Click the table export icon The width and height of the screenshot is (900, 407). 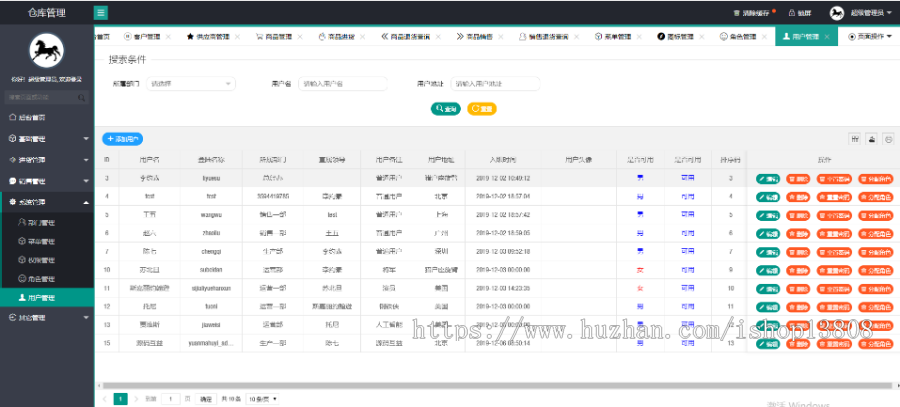tap(872, 138)
